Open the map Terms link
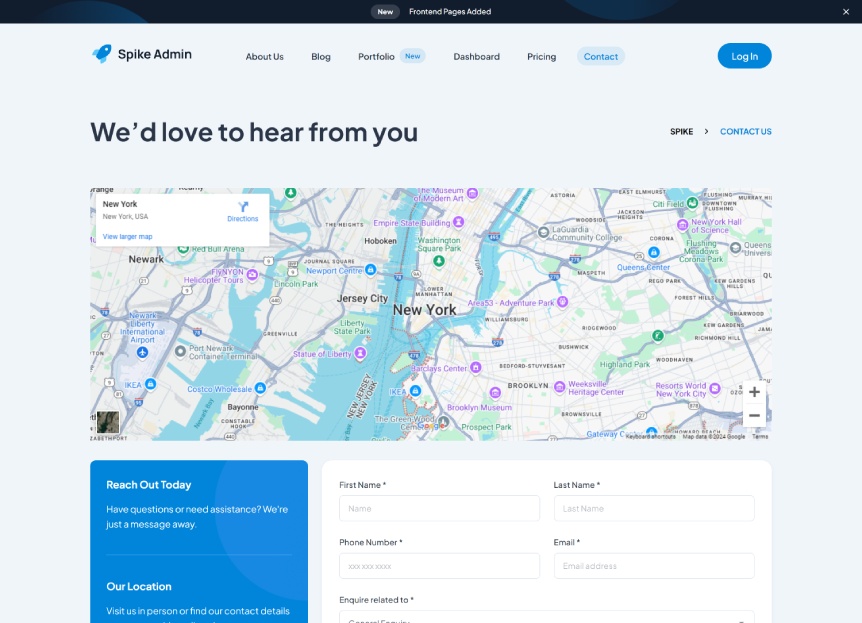 point(760,436)
